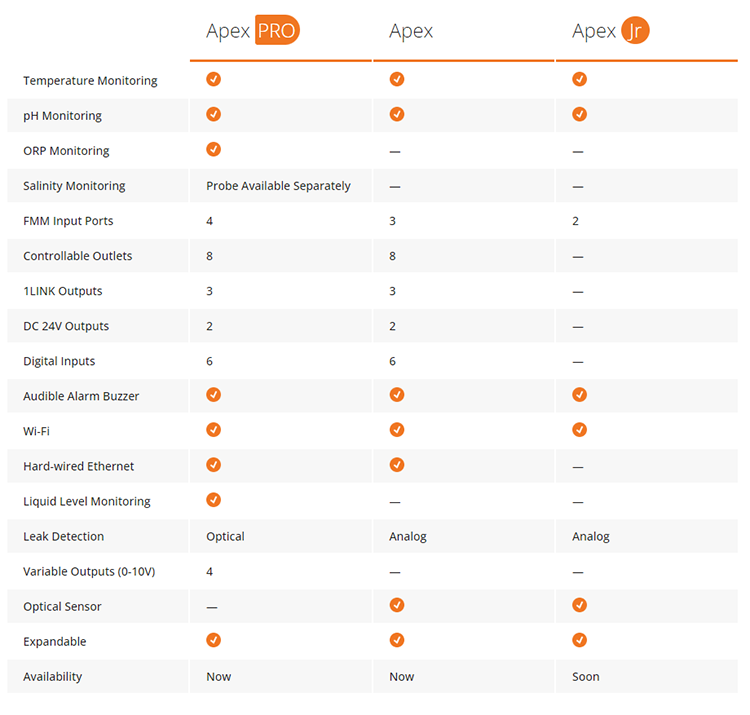This screenshot has width=750, height=715.
Task: Click Apex PRO Temperature Monitoring checkmark
Action: (213, 79)
